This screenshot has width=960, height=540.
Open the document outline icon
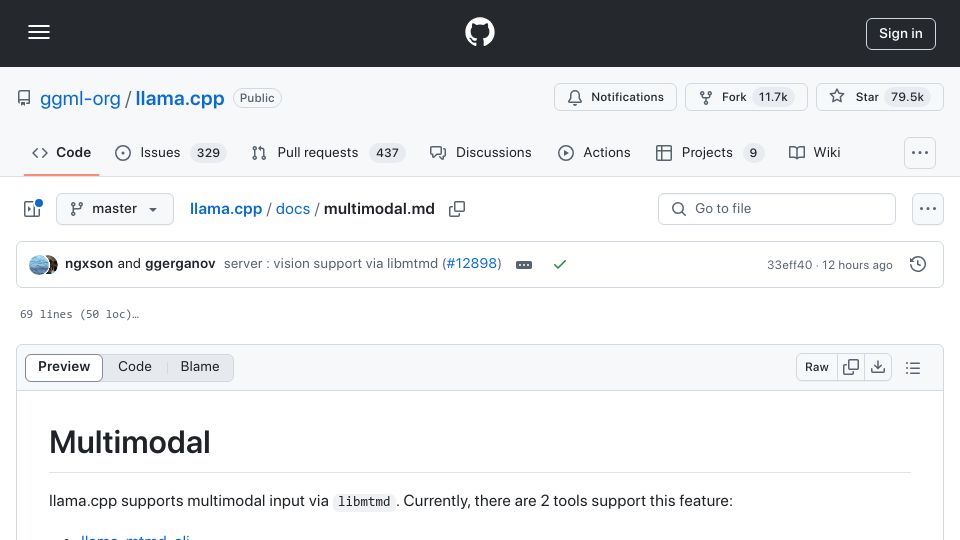point(913,368)
